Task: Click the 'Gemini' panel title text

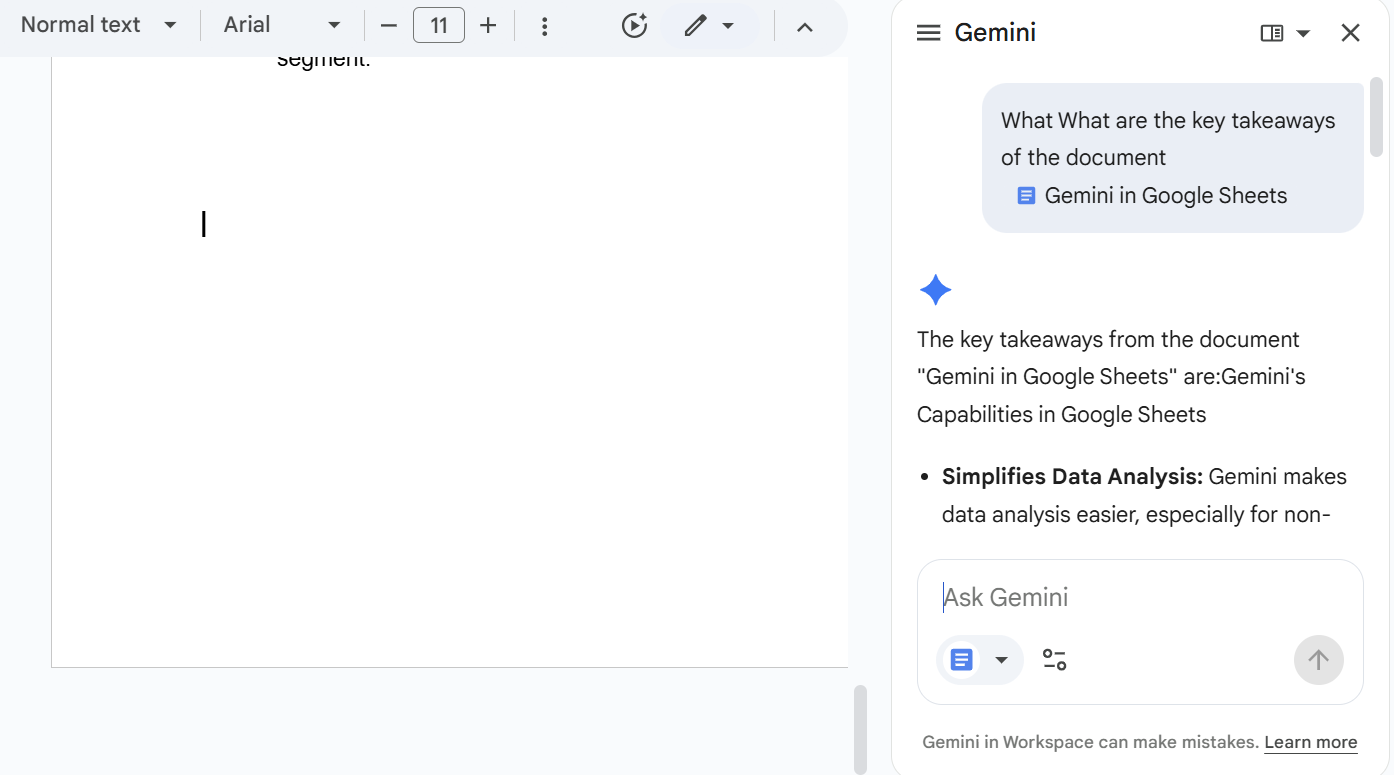Action: (x=995, y=33)
